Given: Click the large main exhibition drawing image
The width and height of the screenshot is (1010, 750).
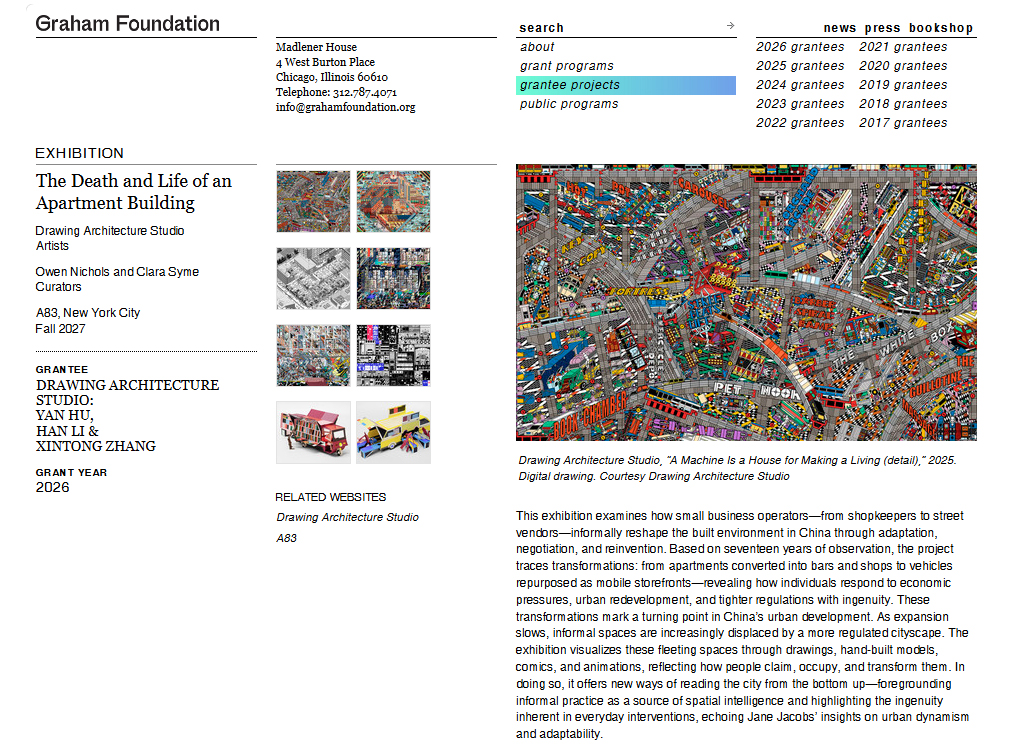Looking at the screenshot, I should 746,302.
